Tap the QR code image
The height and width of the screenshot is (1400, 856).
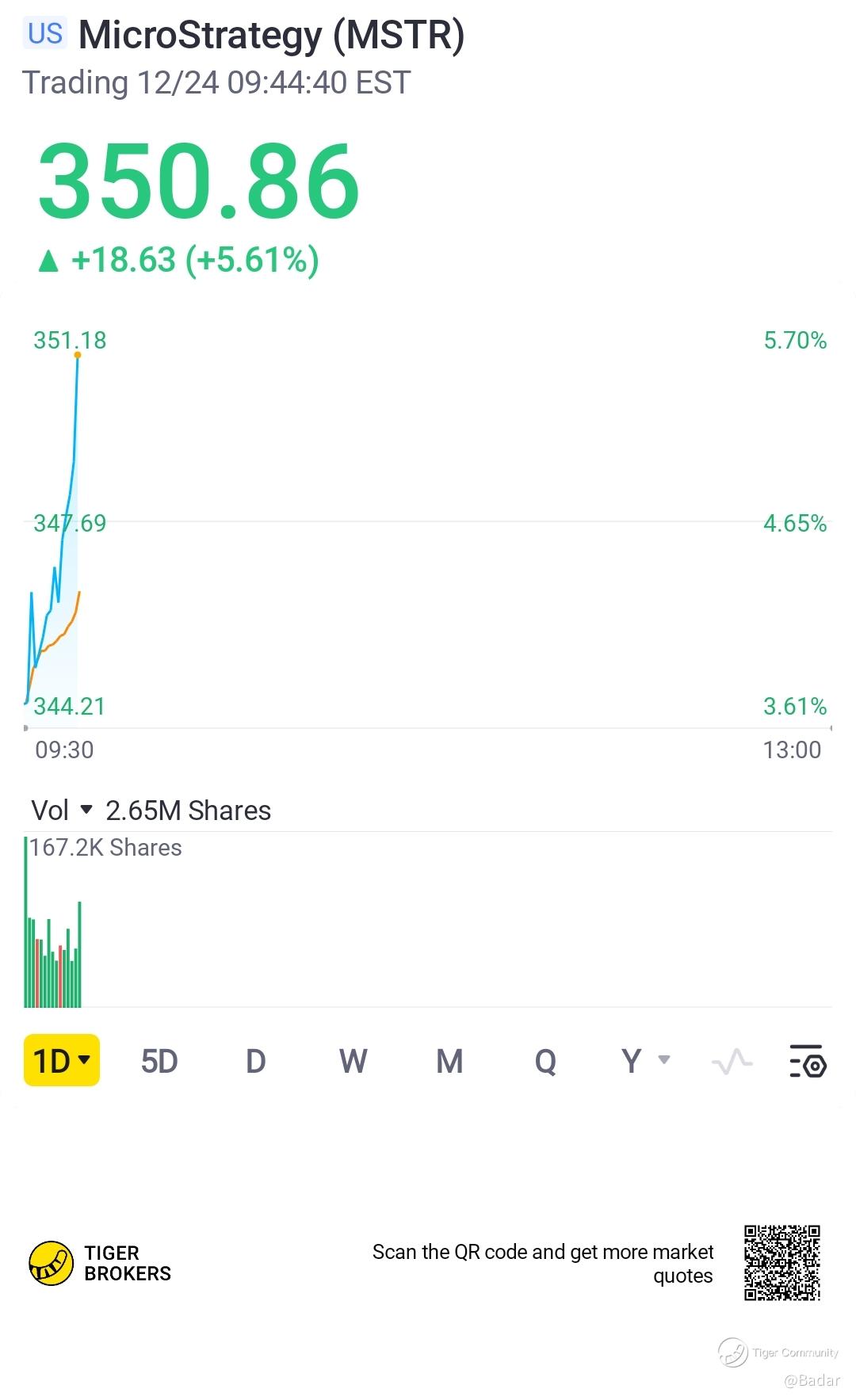(x=781, y=1263)
